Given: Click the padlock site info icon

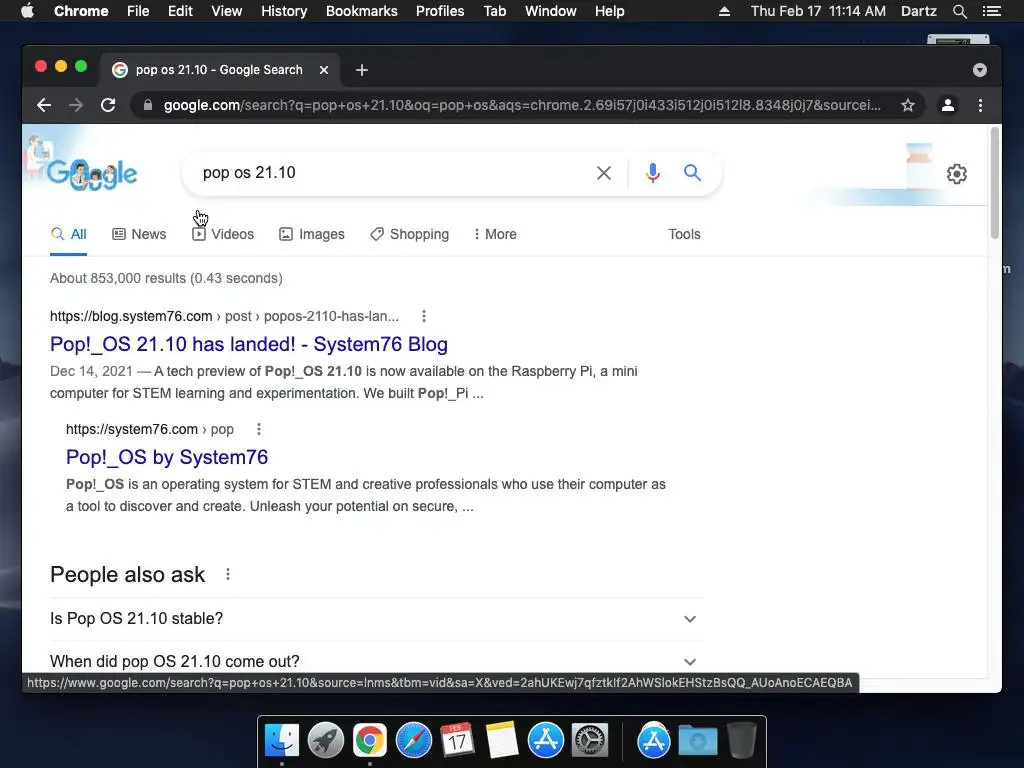Looking at the screenshot, I should [x=148, y=105].
